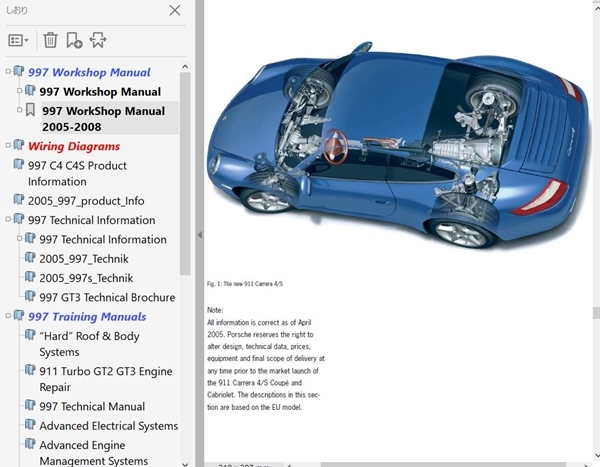Click the 997 Training Manuals bookmark icon
600x467 pixels.
tap(19, 315)
